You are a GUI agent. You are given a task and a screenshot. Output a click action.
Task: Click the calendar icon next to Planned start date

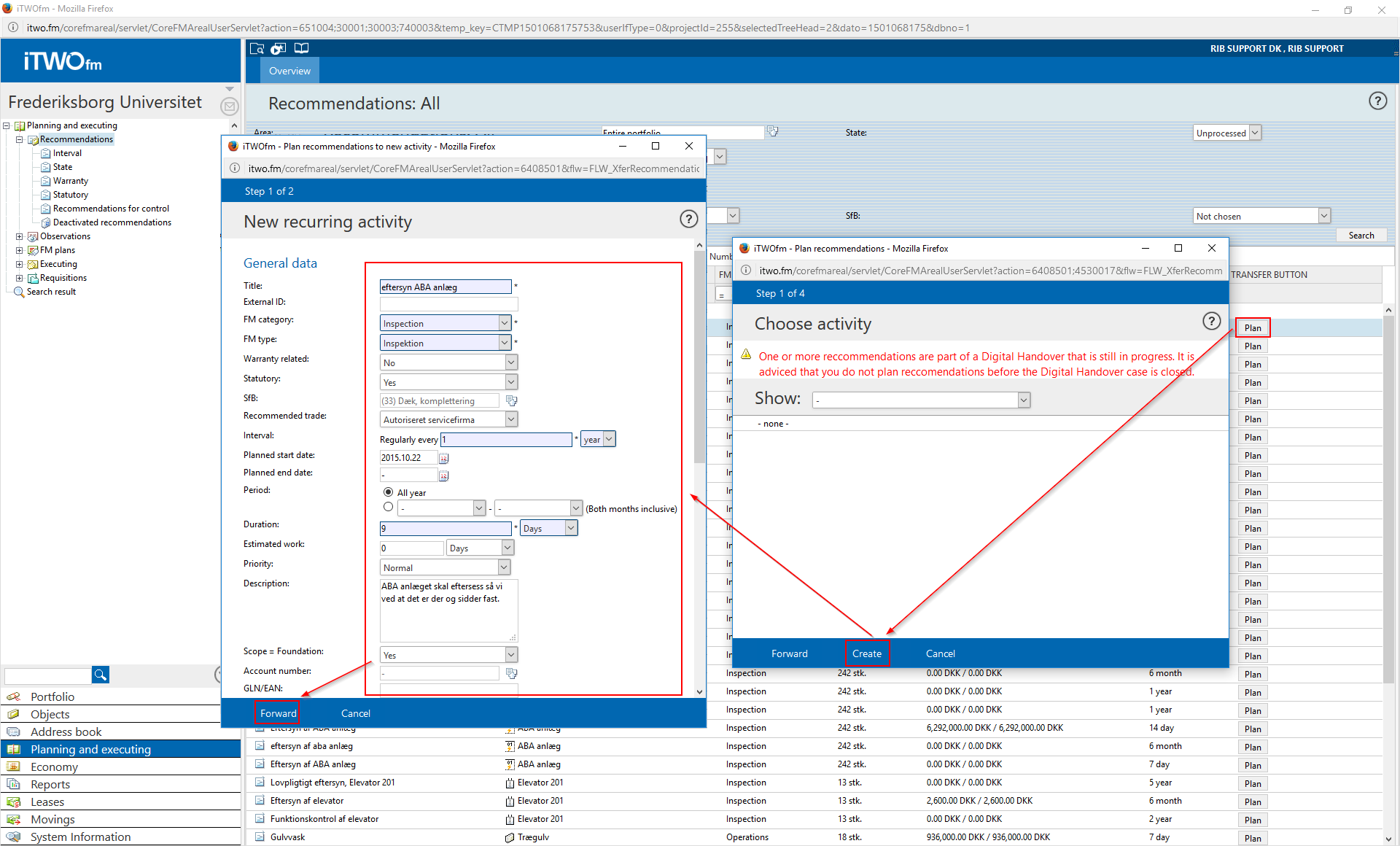tap(443, 458)
